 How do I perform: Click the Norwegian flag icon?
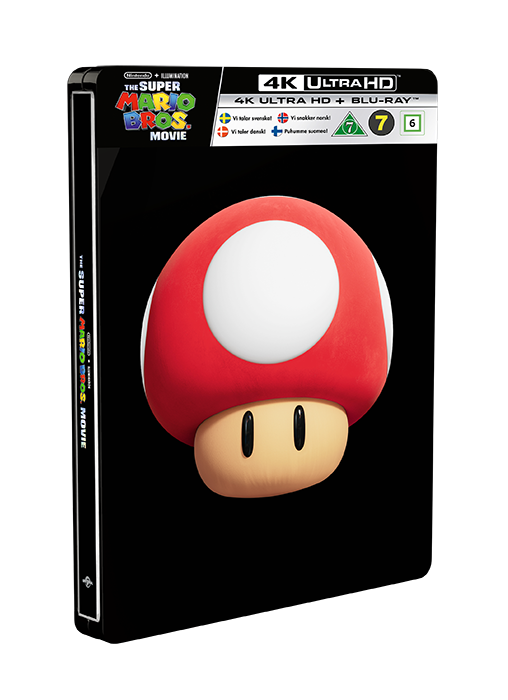tap(283, 118)
